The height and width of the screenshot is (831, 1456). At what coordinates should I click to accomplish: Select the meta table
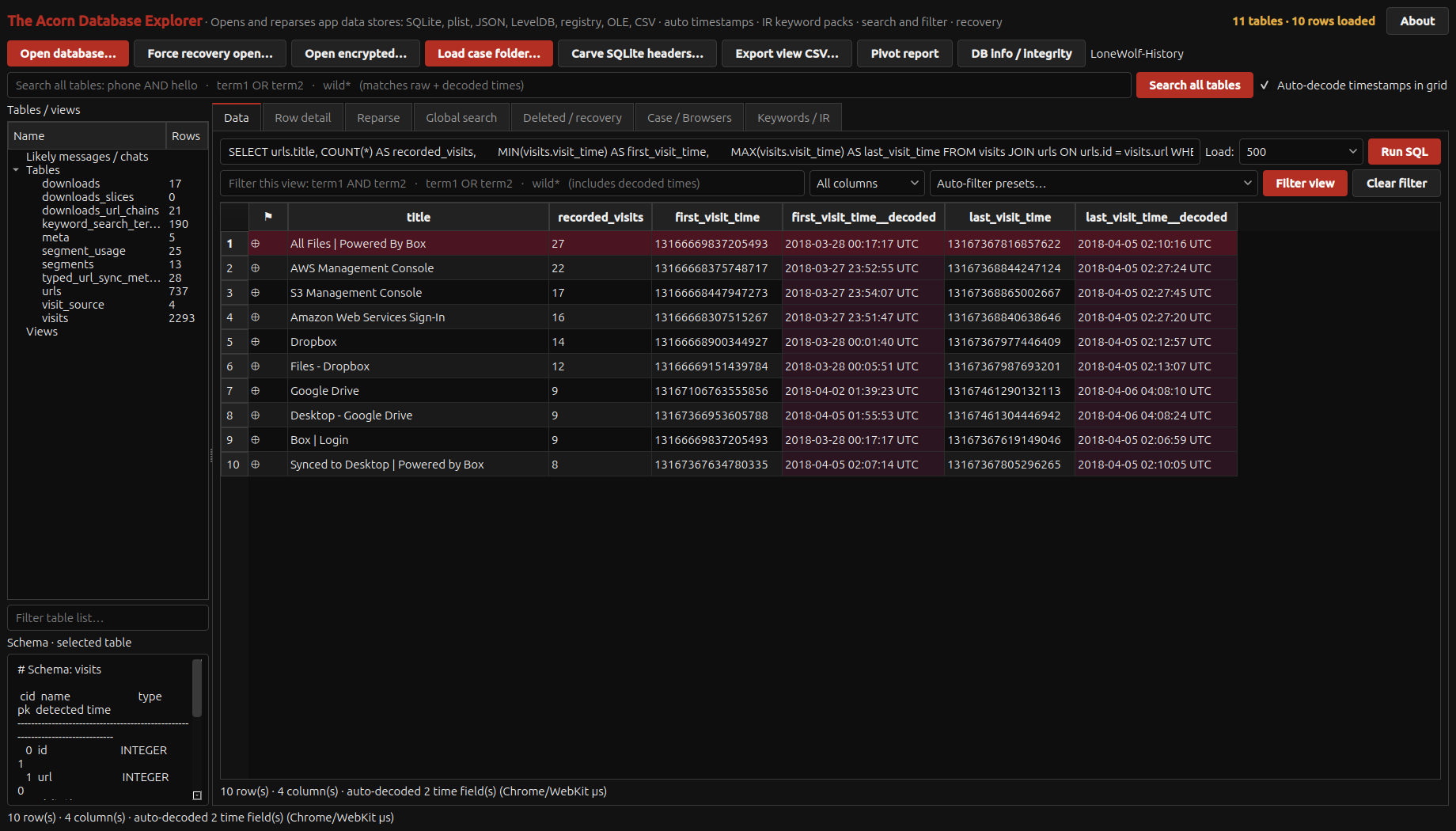tap(55, 237)
